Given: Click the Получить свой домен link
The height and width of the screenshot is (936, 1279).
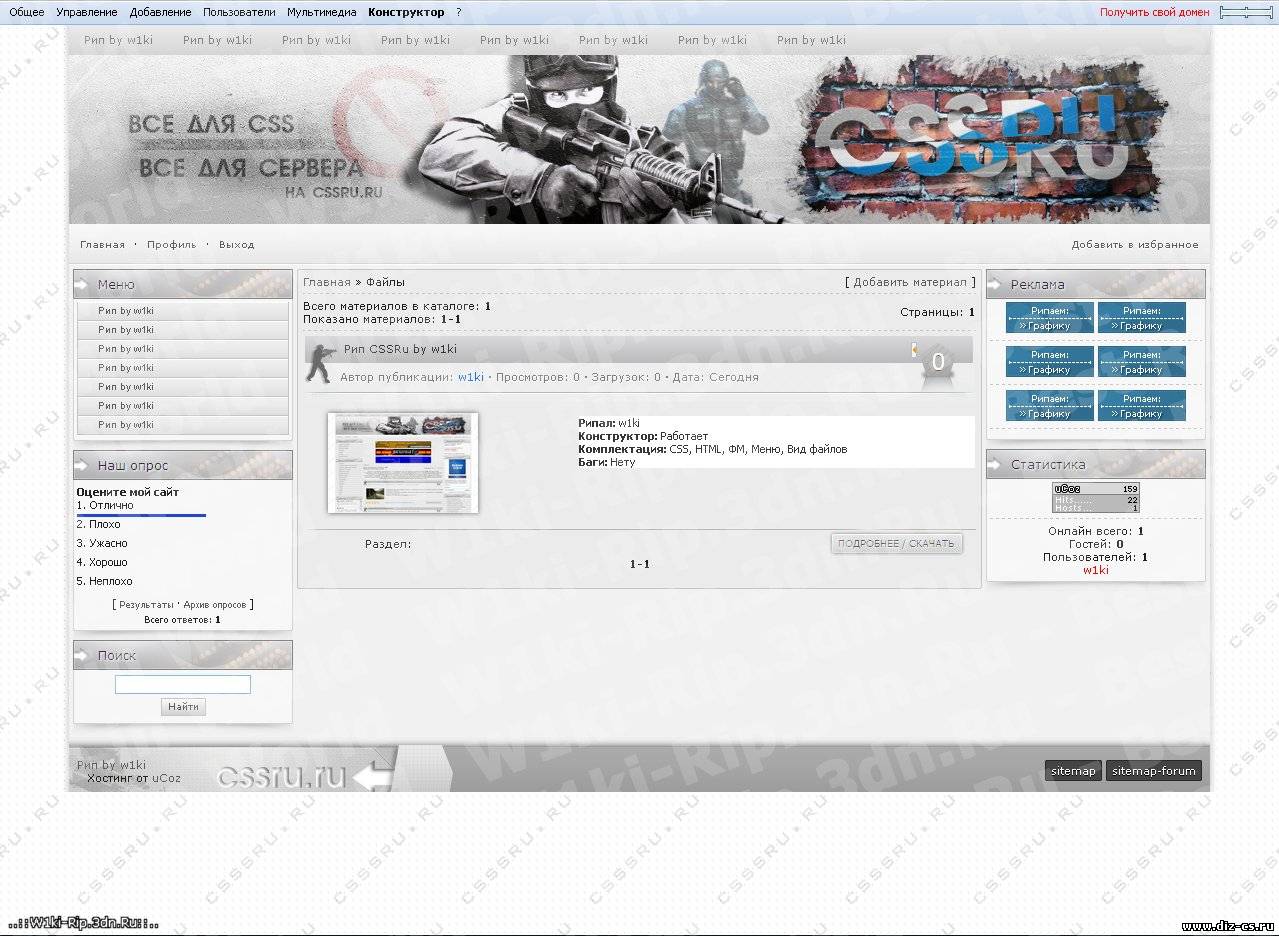Looking at the screenshot, I should (x=1155, y=12).
